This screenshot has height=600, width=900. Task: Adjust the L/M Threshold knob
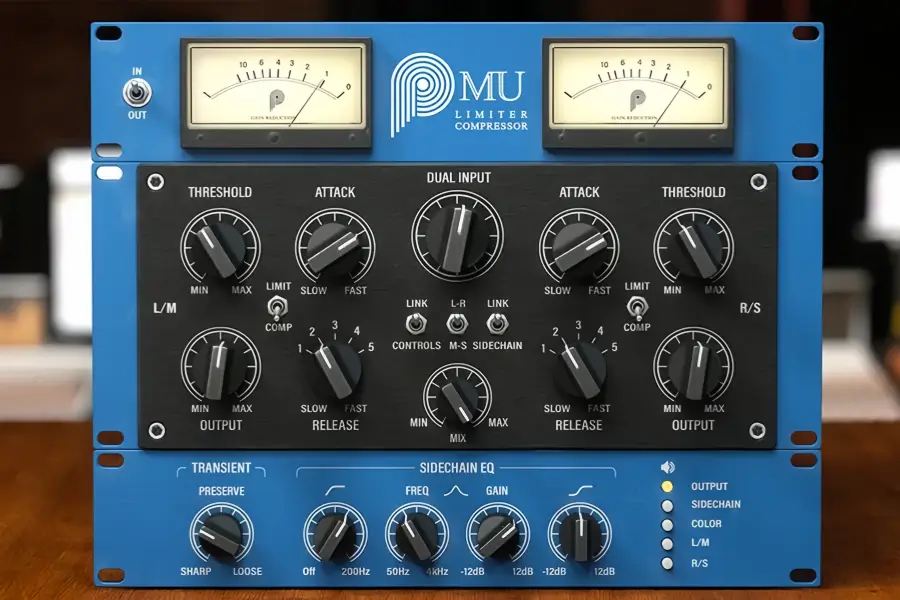[220, 247]
